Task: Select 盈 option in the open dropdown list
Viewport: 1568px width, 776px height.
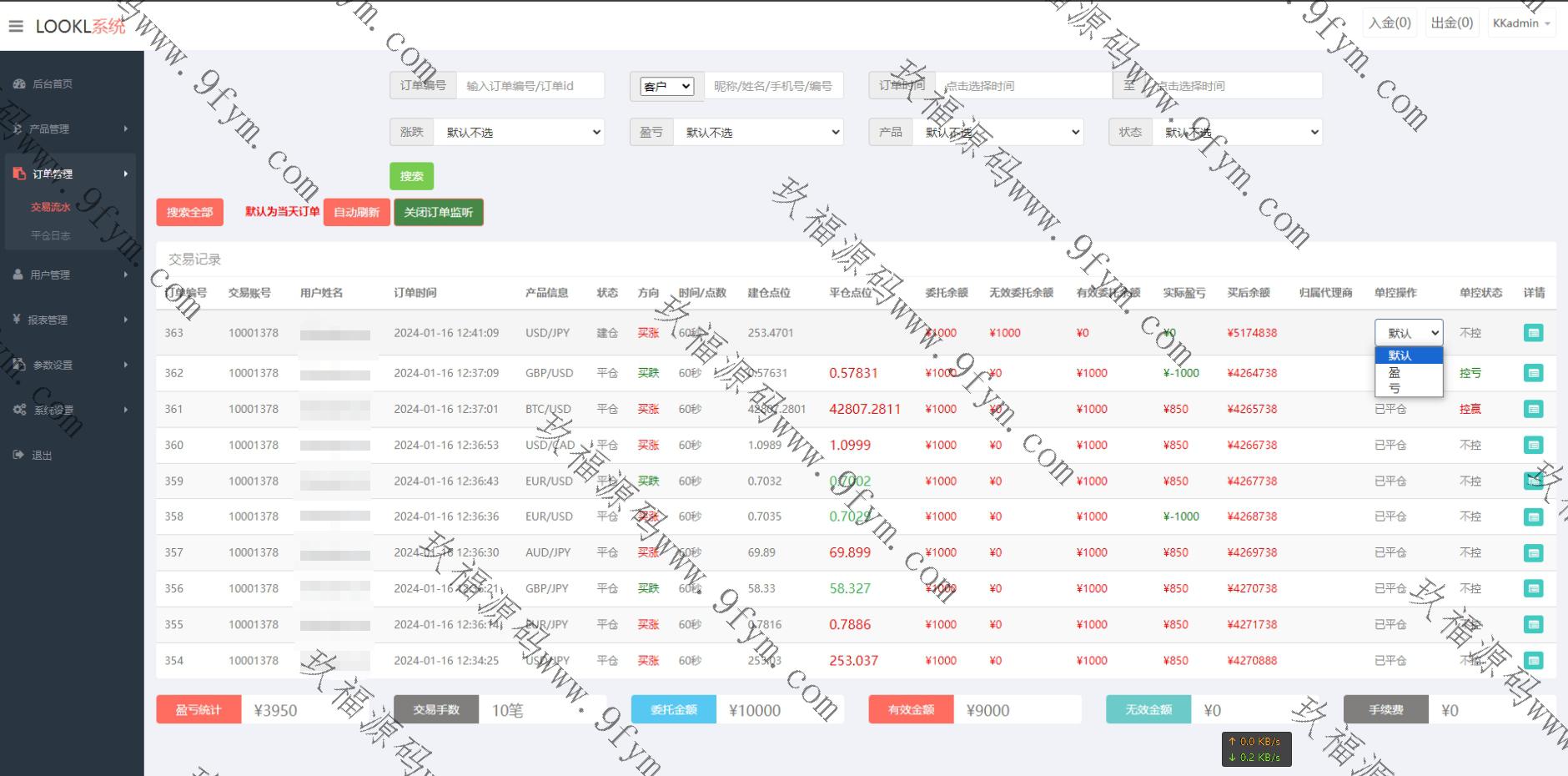Action: (x=1395, y=372)
